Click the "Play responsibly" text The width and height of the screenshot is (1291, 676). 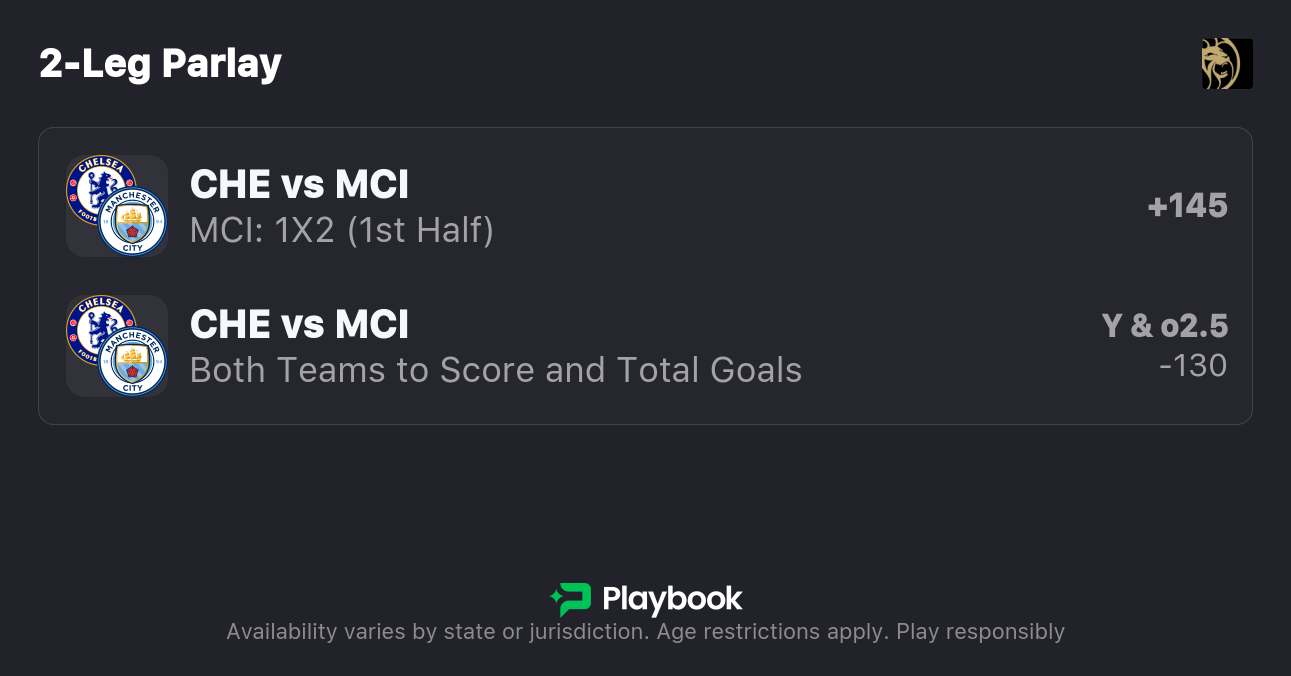click(x=980, y=632)
